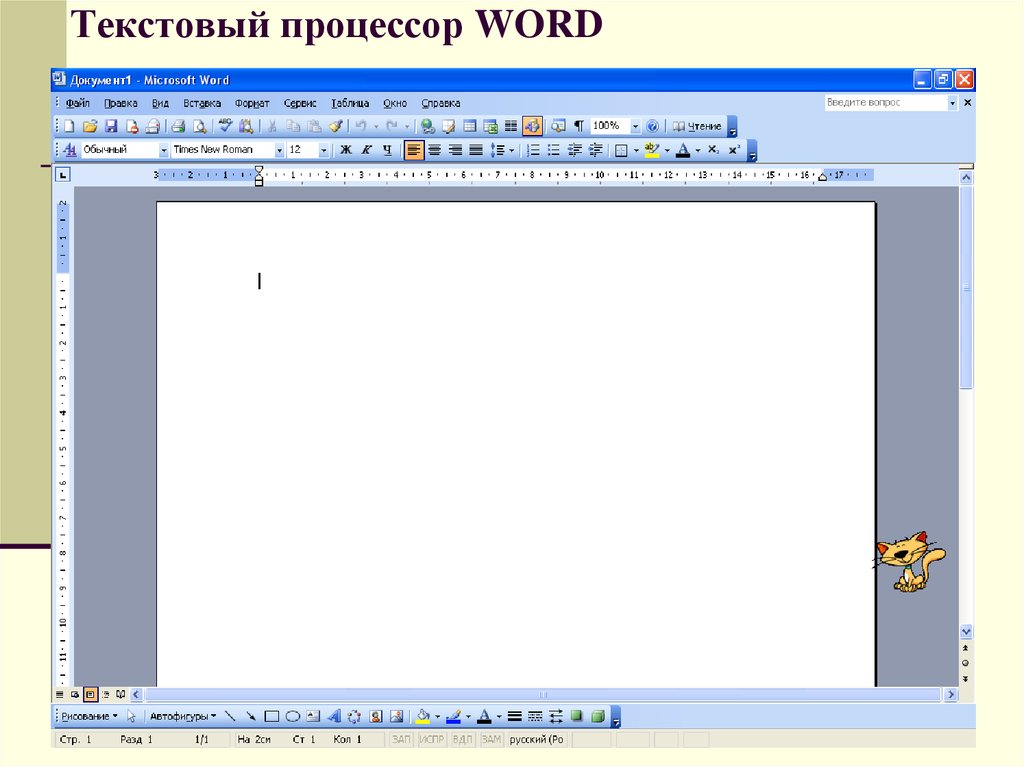This screenshot has height=767, width=1024.
Task: Click the ЗАП status bar indicator
Action: [401, 740]
